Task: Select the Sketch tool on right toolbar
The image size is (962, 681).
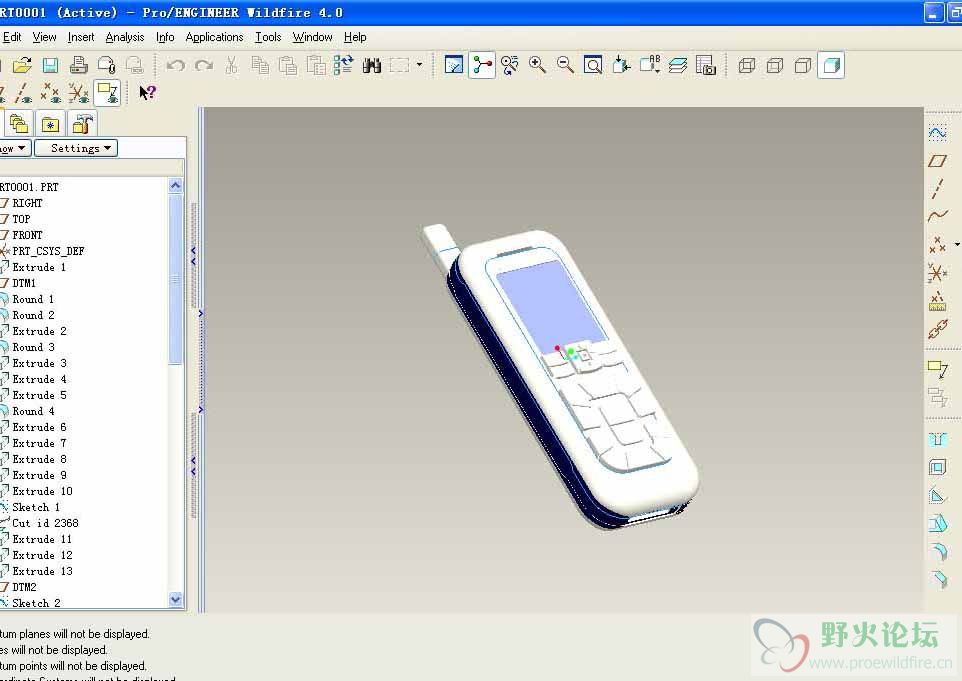Action: click(x=937, y=133)
